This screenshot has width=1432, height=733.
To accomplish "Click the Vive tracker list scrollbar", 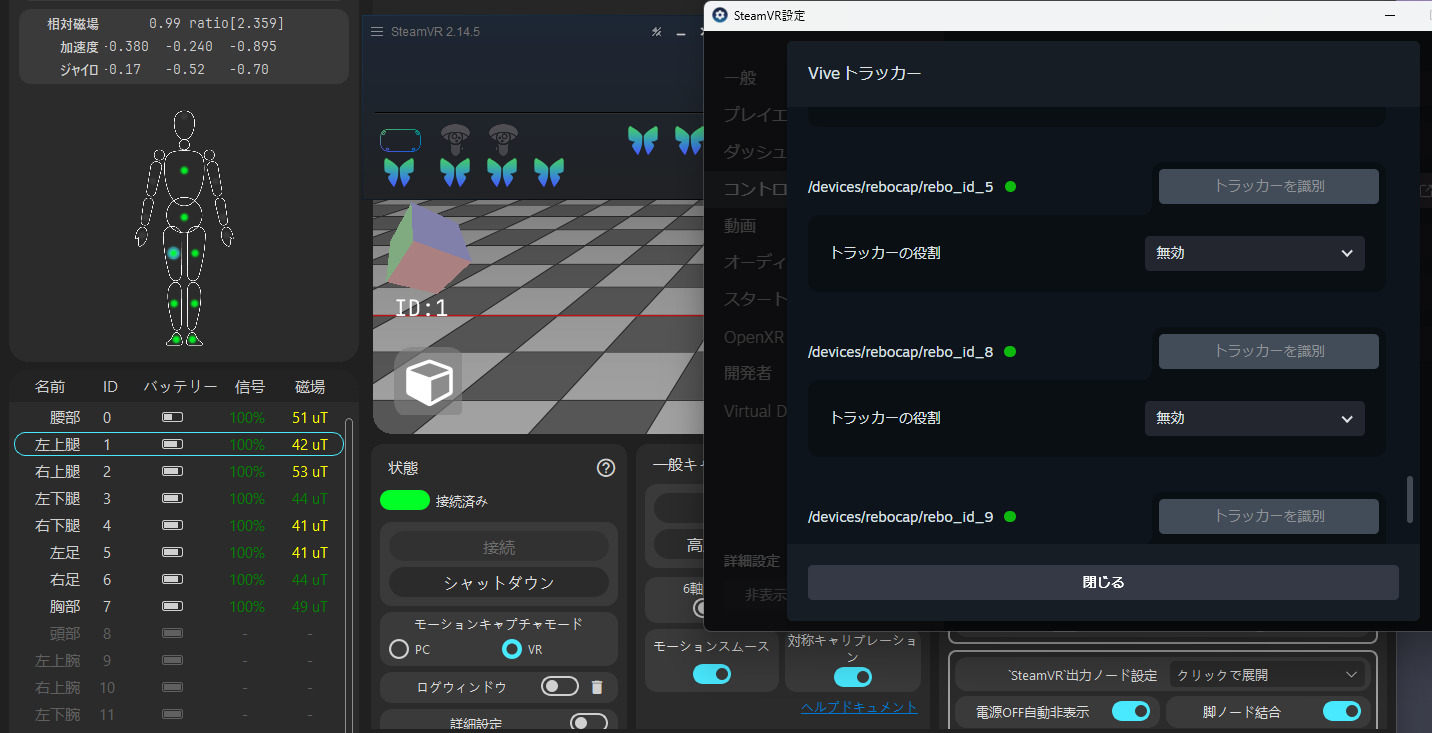I will click(x=1410, y=499).
